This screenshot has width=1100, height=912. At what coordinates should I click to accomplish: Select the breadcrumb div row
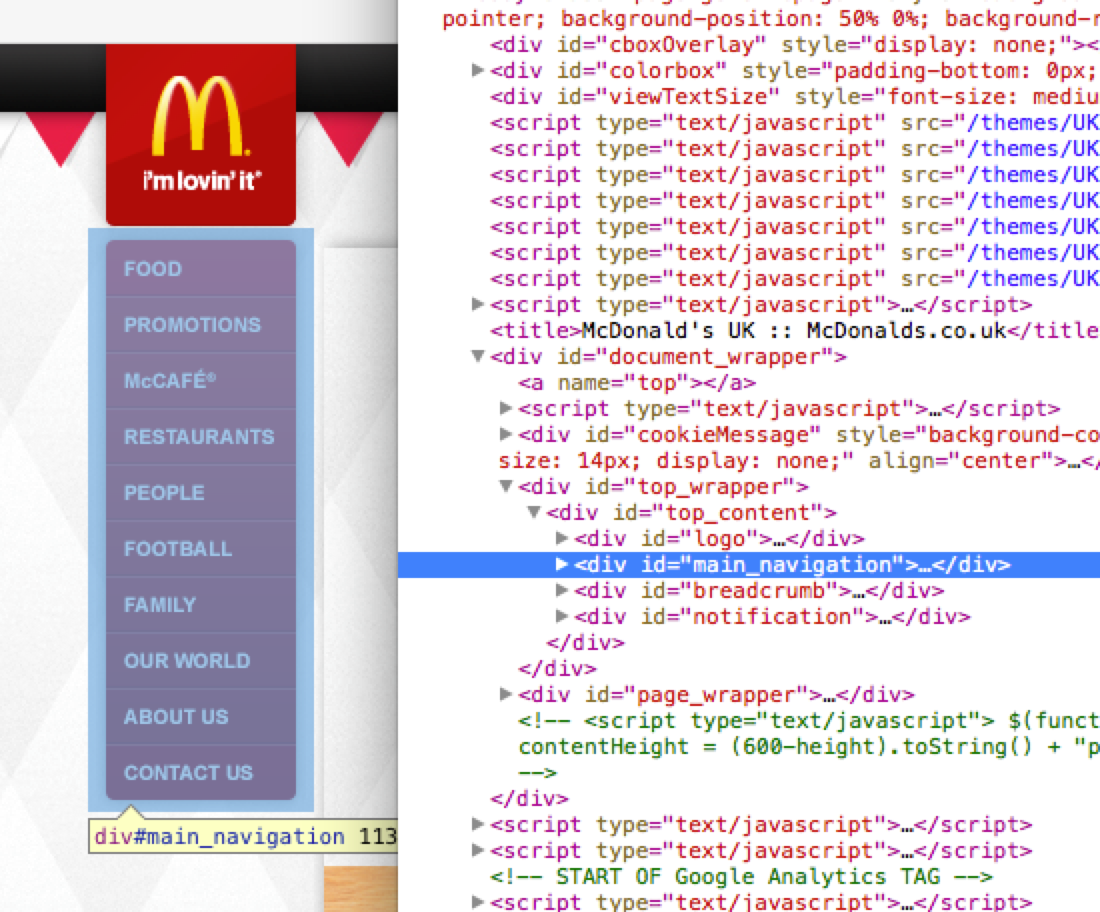(x=758, y=591)
